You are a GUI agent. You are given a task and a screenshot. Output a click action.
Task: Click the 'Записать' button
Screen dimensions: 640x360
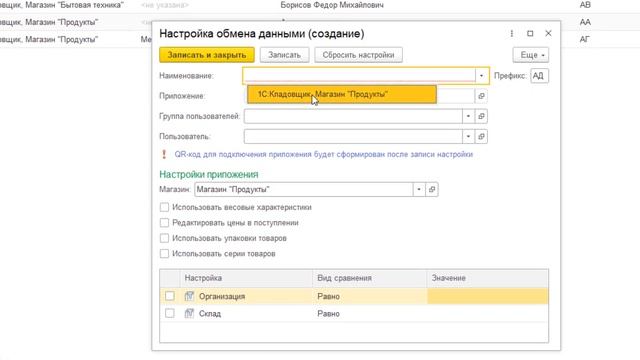coord(284,55)
